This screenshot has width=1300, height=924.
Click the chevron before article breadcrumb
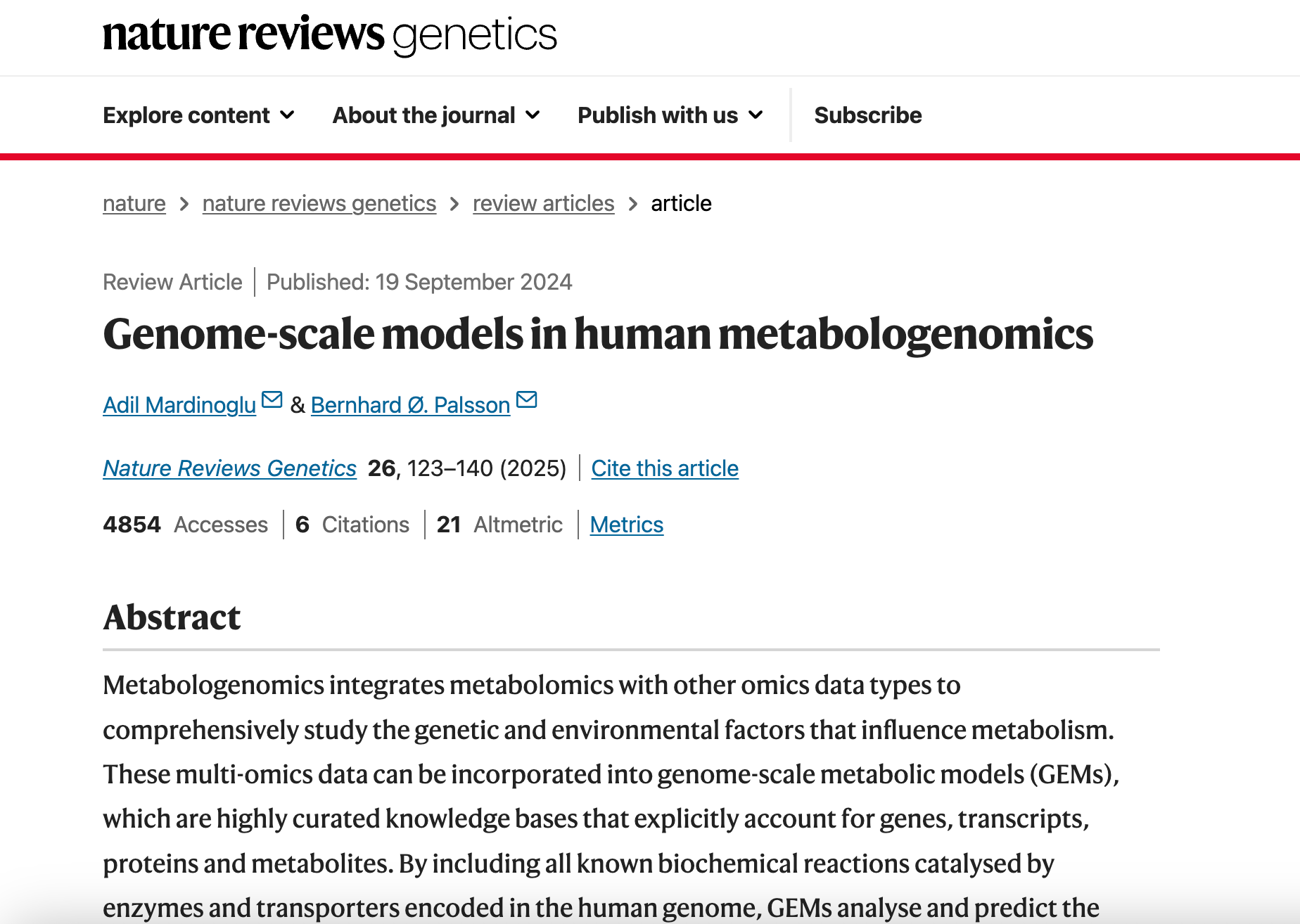tap(633, 204)
